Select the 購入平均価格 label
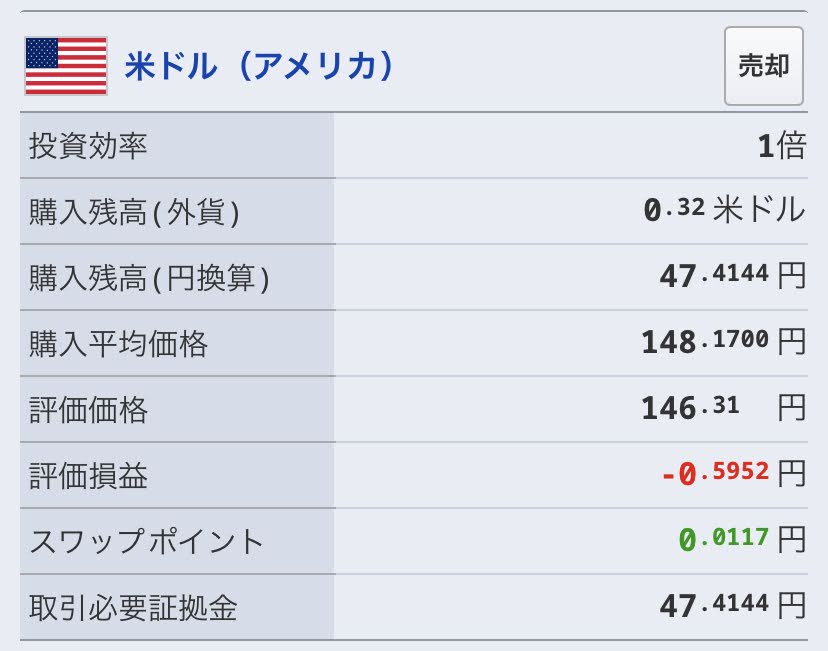This screenshot has width=828, height=651. 118,344
